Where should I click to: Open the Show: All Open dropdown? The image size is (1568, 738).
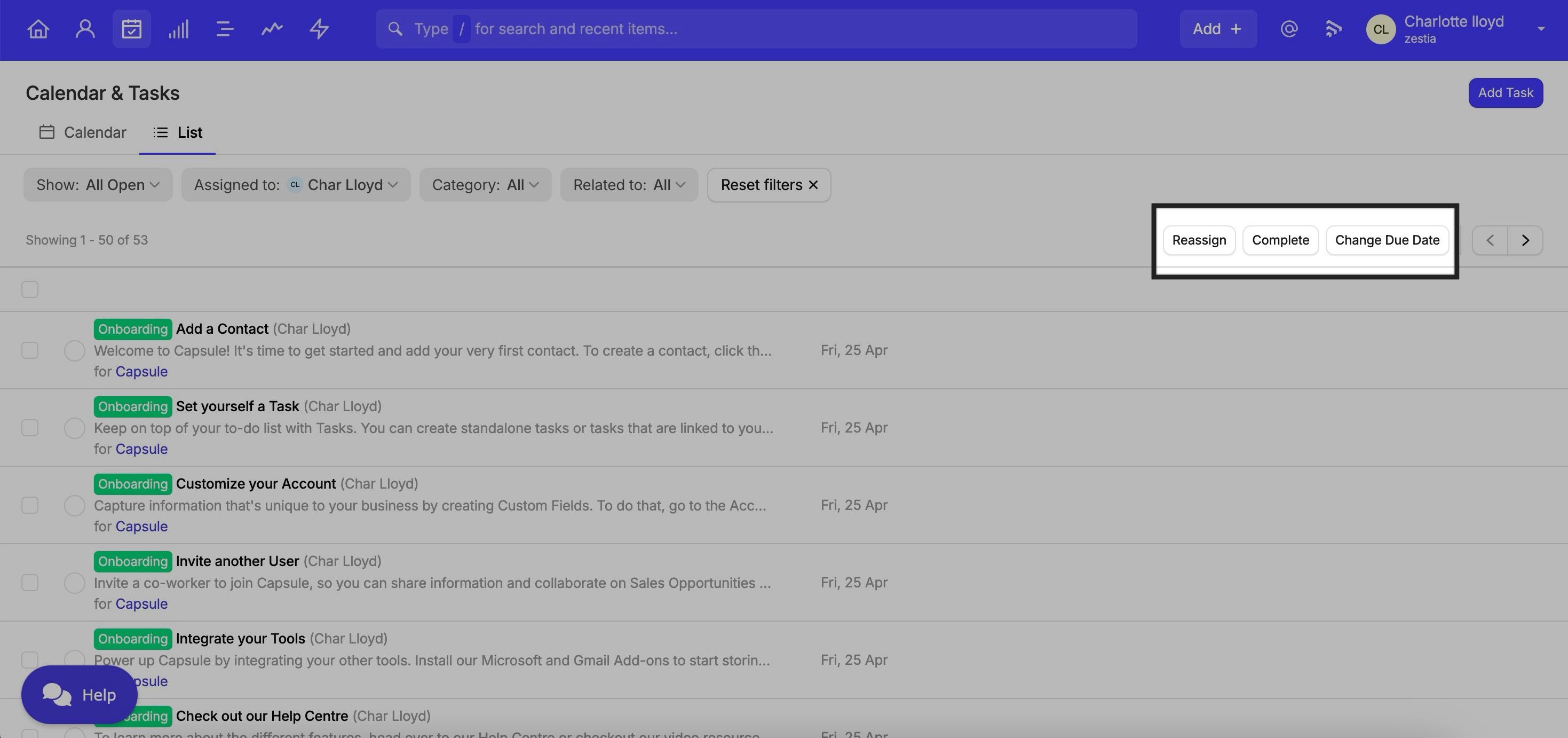pyautogui.click(x=98, y=185)
